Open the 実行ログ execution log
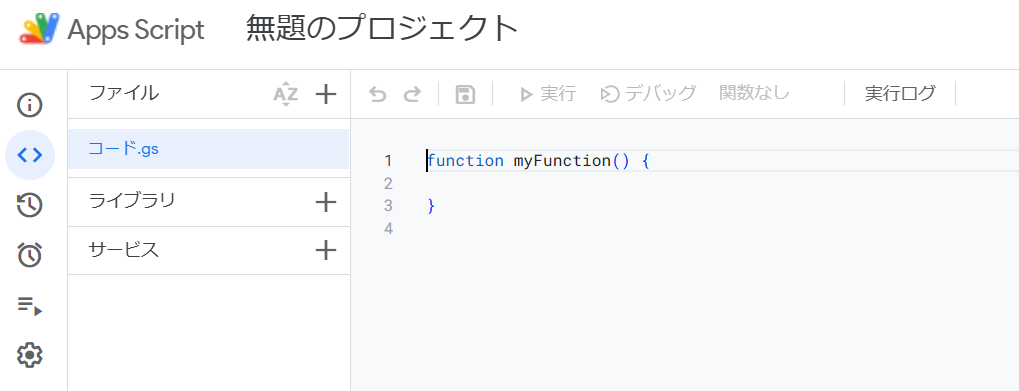Viewport: 1019px width, 391px height. coord(900,94)
